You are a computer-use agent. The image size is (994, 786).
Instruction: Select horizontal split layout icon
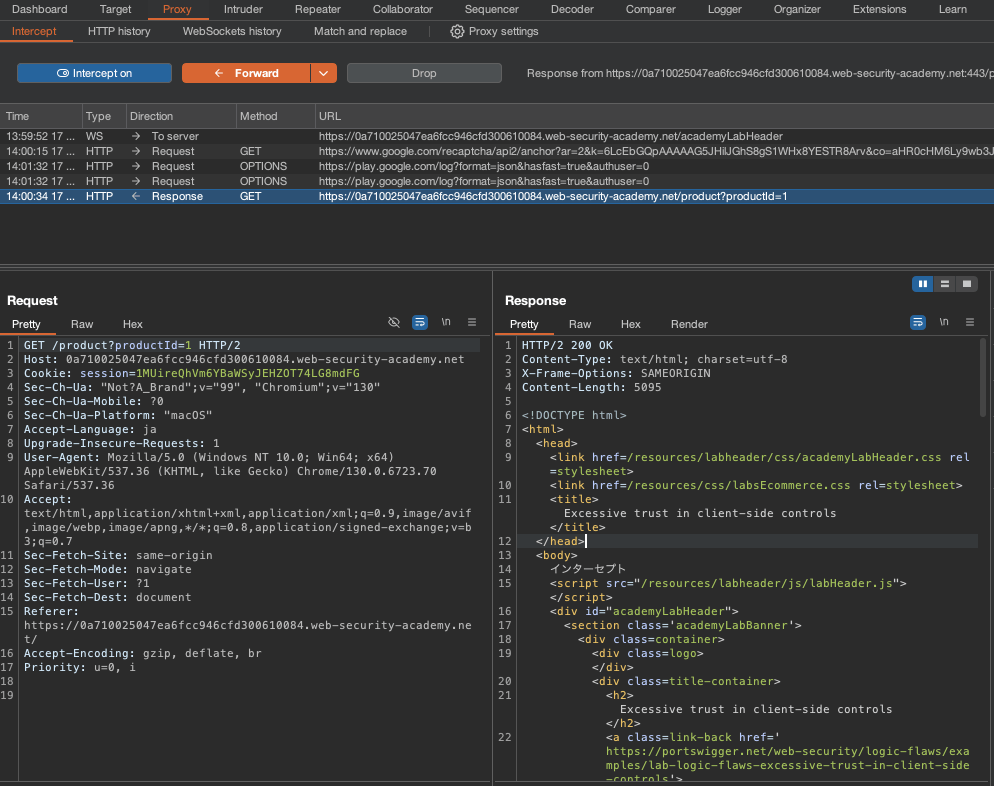pos(945,284)
